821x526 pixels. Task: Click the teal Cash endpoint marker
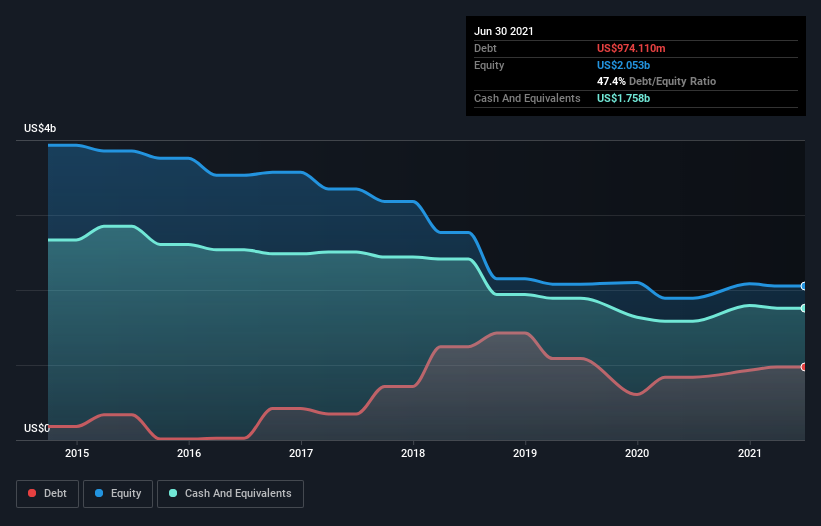[x=804, y=308]
